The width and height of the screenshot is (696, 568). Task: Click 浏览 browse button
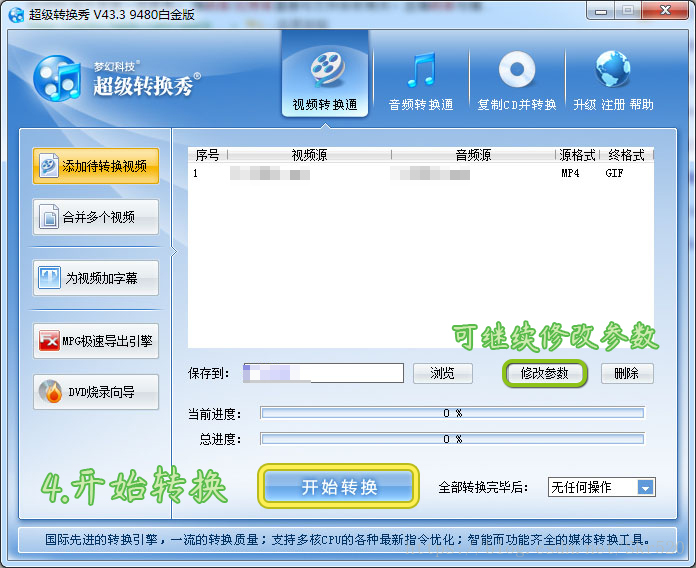point(443,373)
